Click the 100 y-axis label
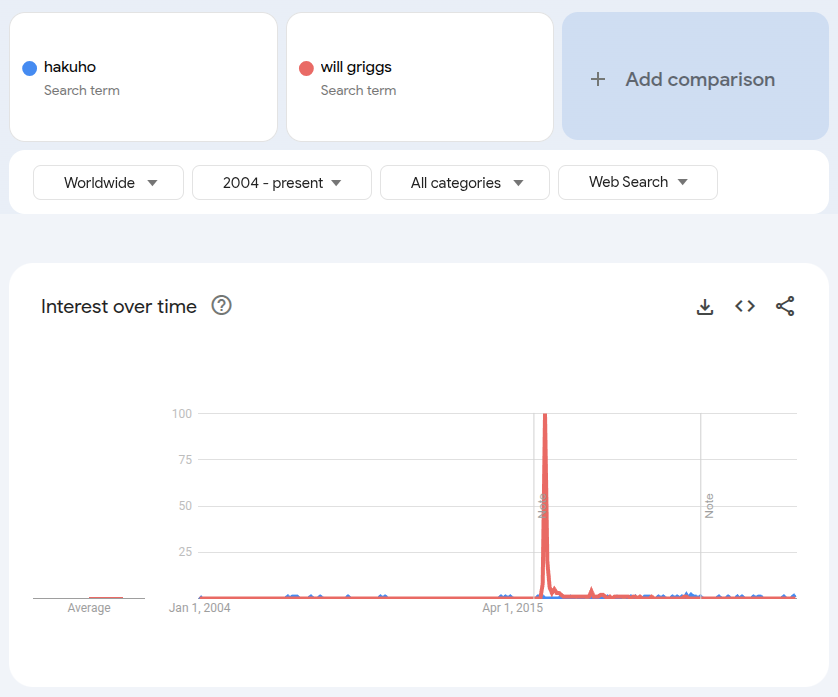The height and width of the screenshot is (697, 838). coord(182,414)
